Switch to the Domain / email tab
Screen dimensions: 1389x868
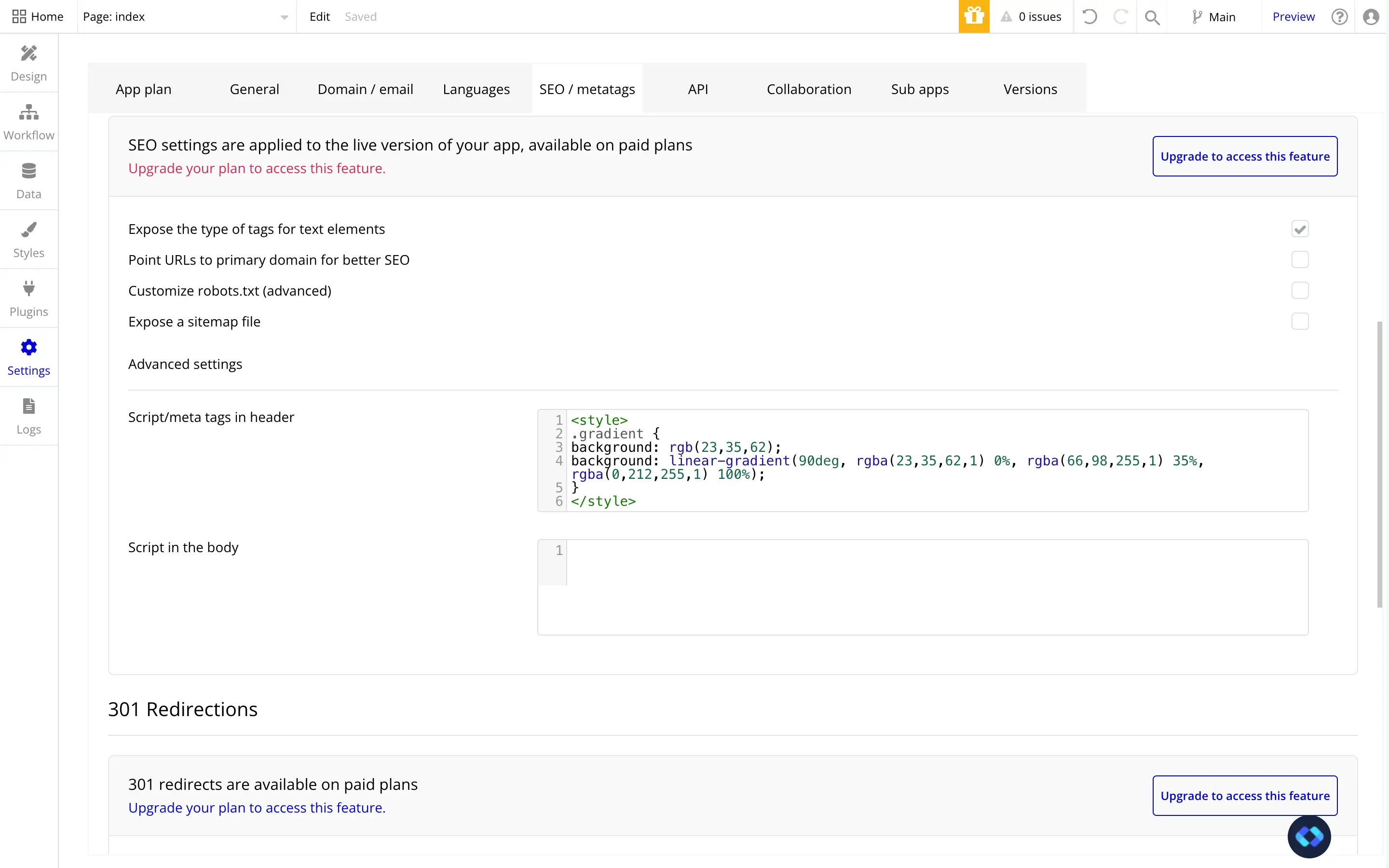tap(365, 90)
